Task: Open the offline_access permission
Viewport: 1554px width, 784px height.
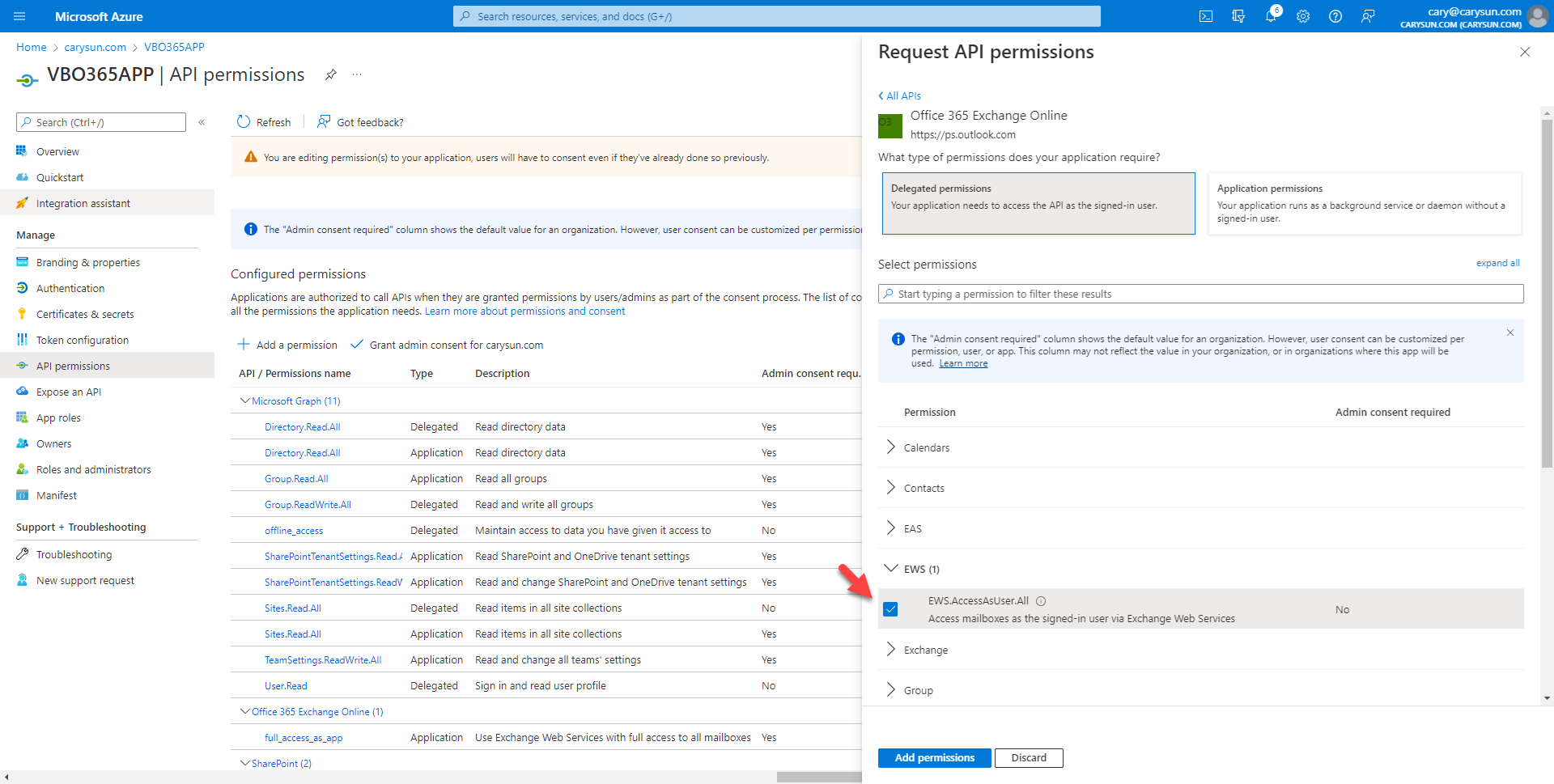Action: [x=294, y=531]
